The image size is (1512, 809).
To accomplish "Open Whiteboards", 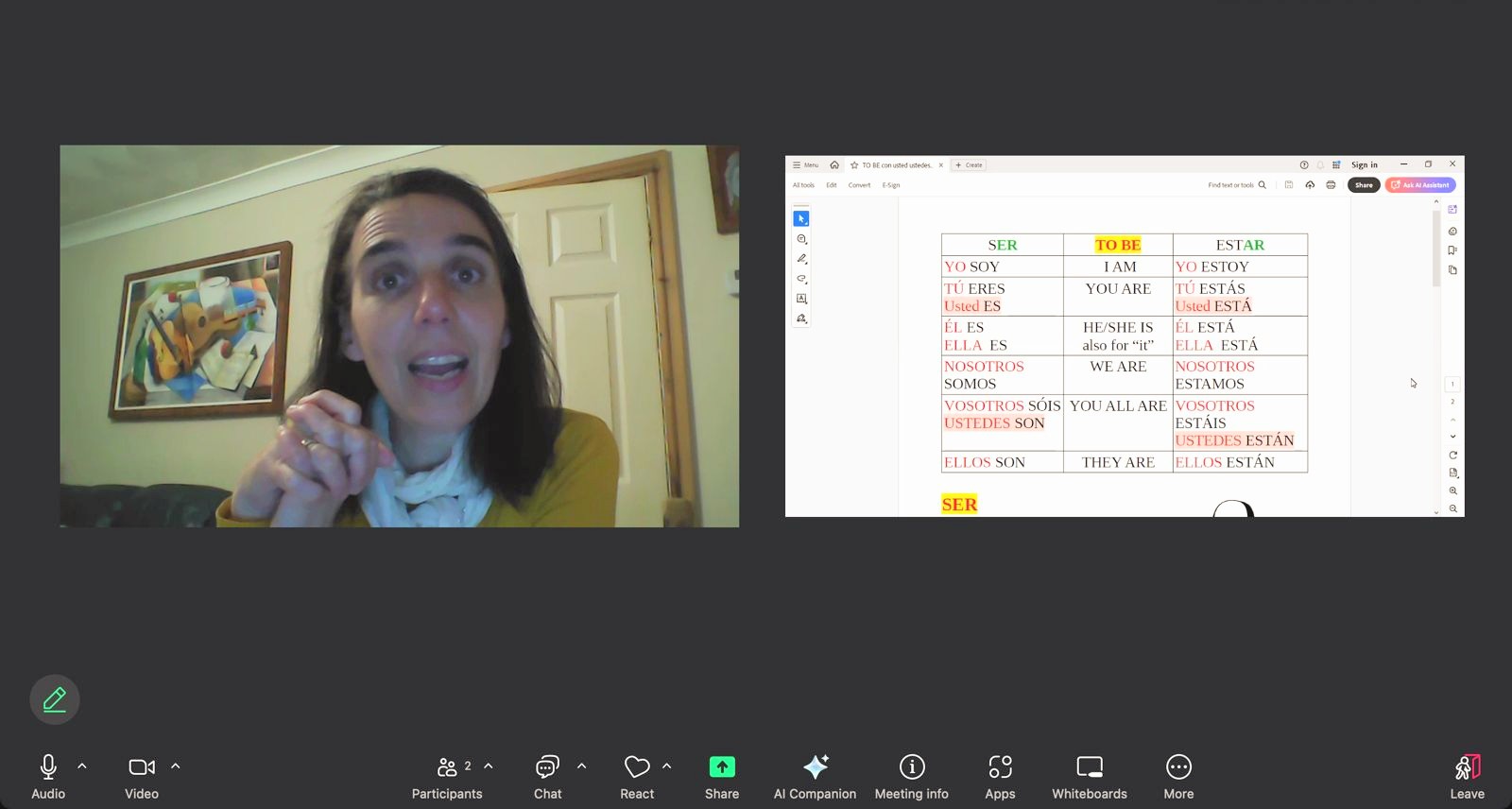I will click(x=1089, y=777).
